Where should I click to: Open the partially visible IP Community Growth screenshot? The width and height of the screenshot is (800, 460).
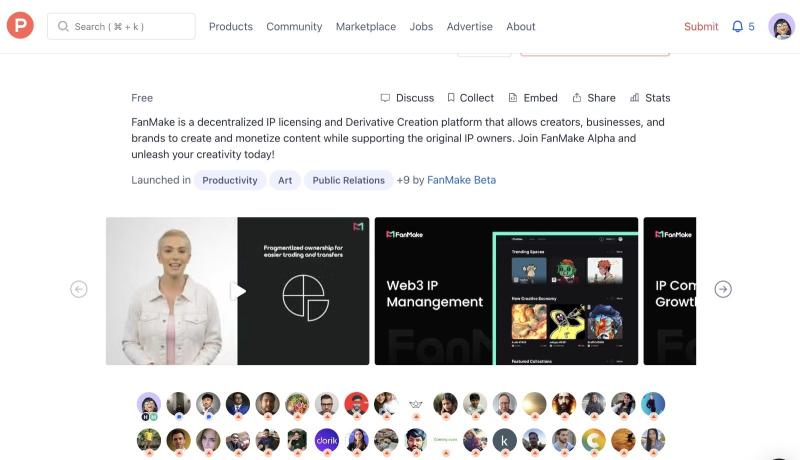(x=669, y=291)
